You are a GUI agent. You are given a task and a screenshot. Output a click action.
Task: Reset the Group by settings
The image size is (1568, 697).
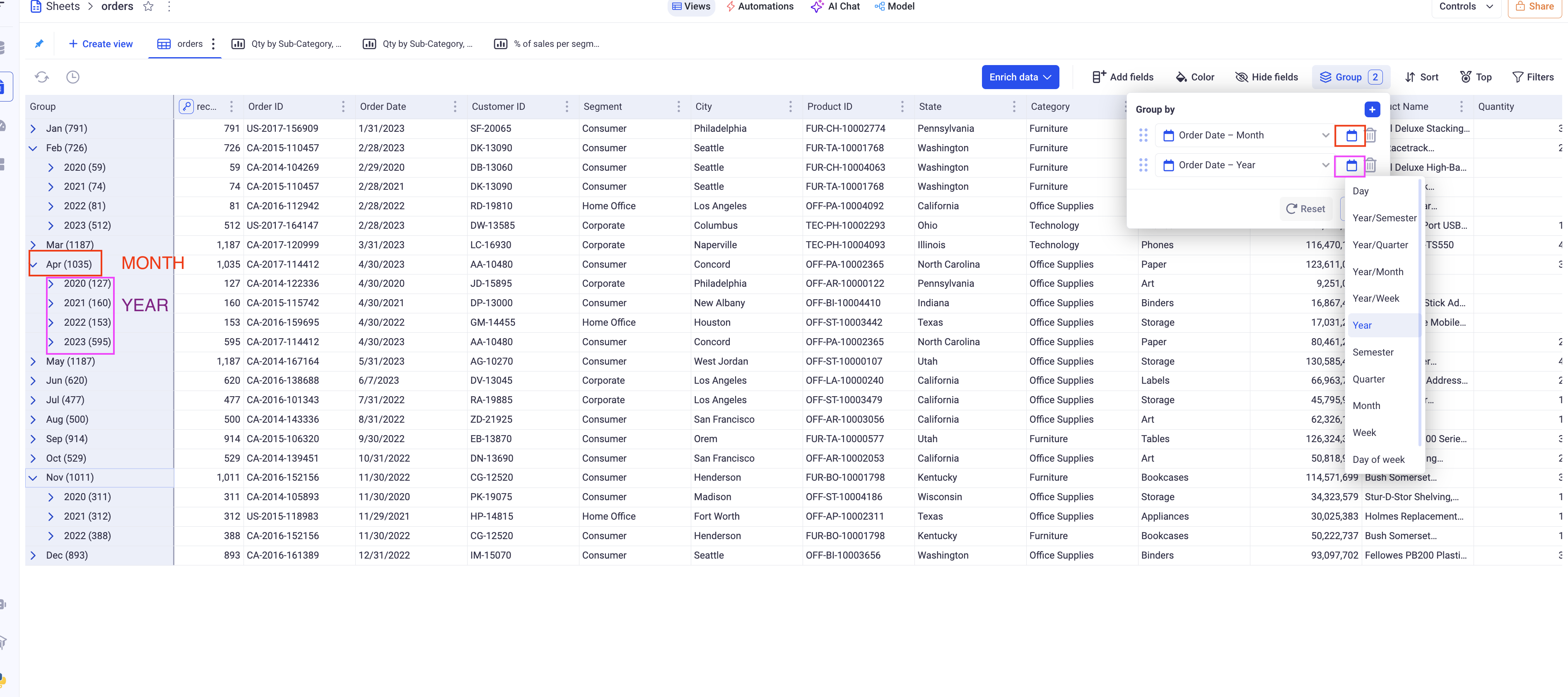pos(1306,209)
